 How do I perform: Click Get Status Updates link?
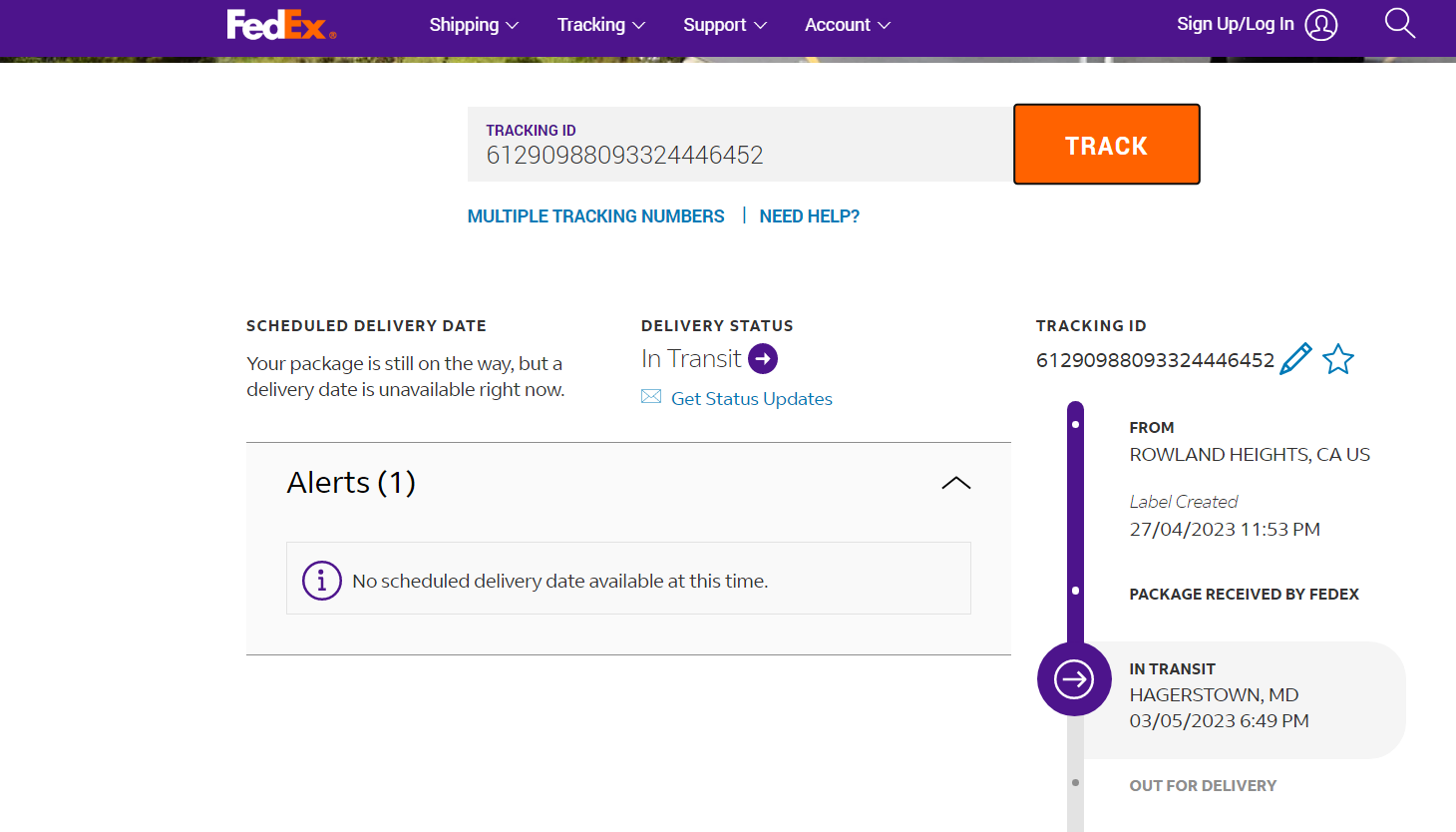pos(751,399)
